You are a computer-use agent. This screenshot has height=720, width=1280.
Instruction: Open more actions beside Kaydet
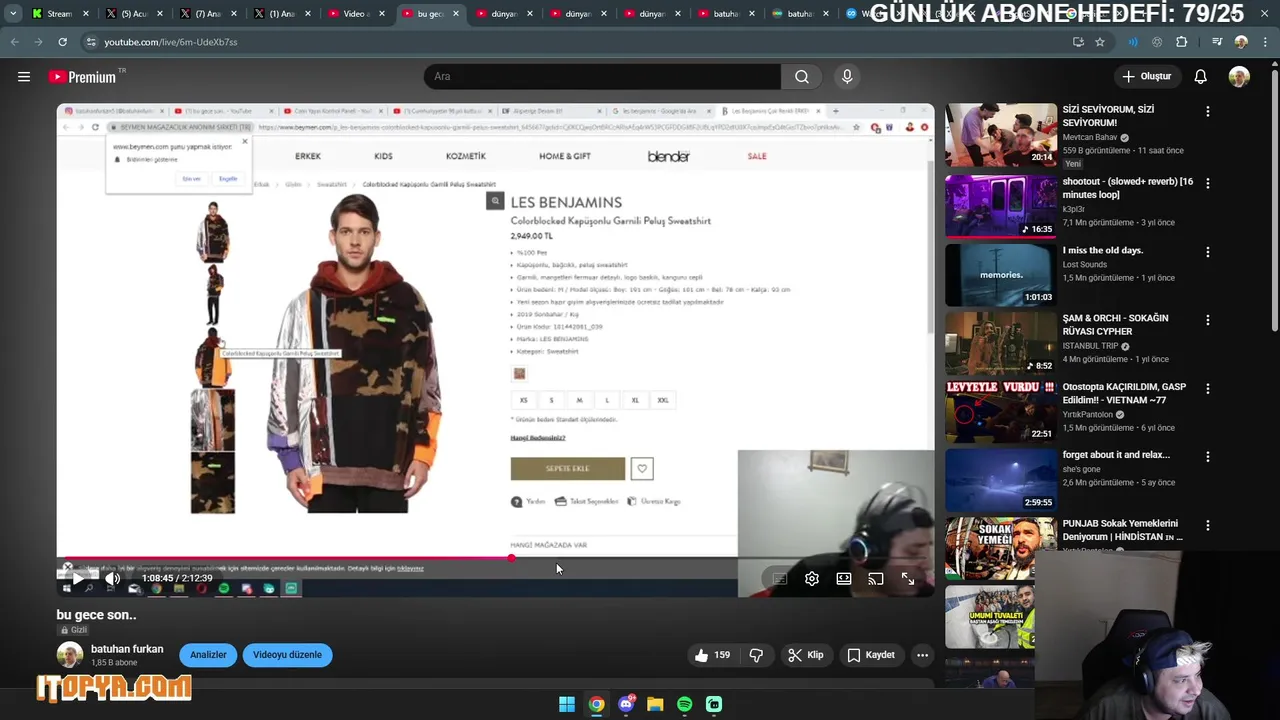tap(922, 655)
